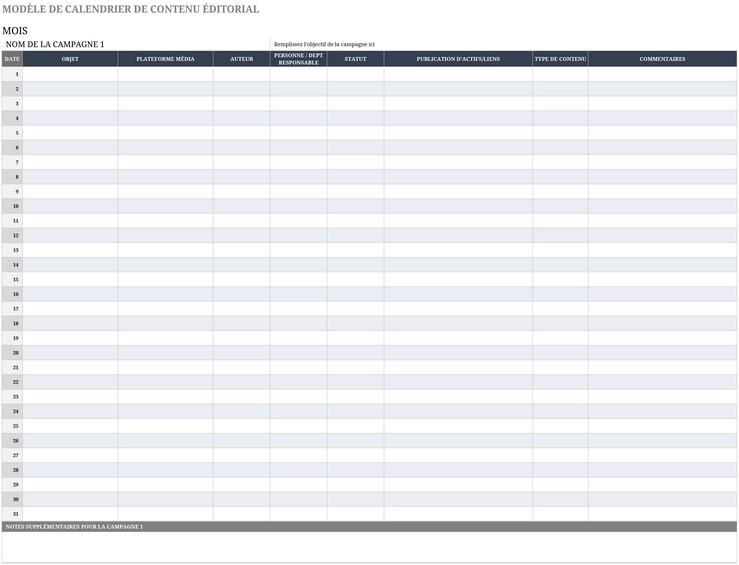The width and height of the screenshot is (739, 565).
Task: Click the AUTEUR cell in row 15
Action: click(x=242, y=279)
